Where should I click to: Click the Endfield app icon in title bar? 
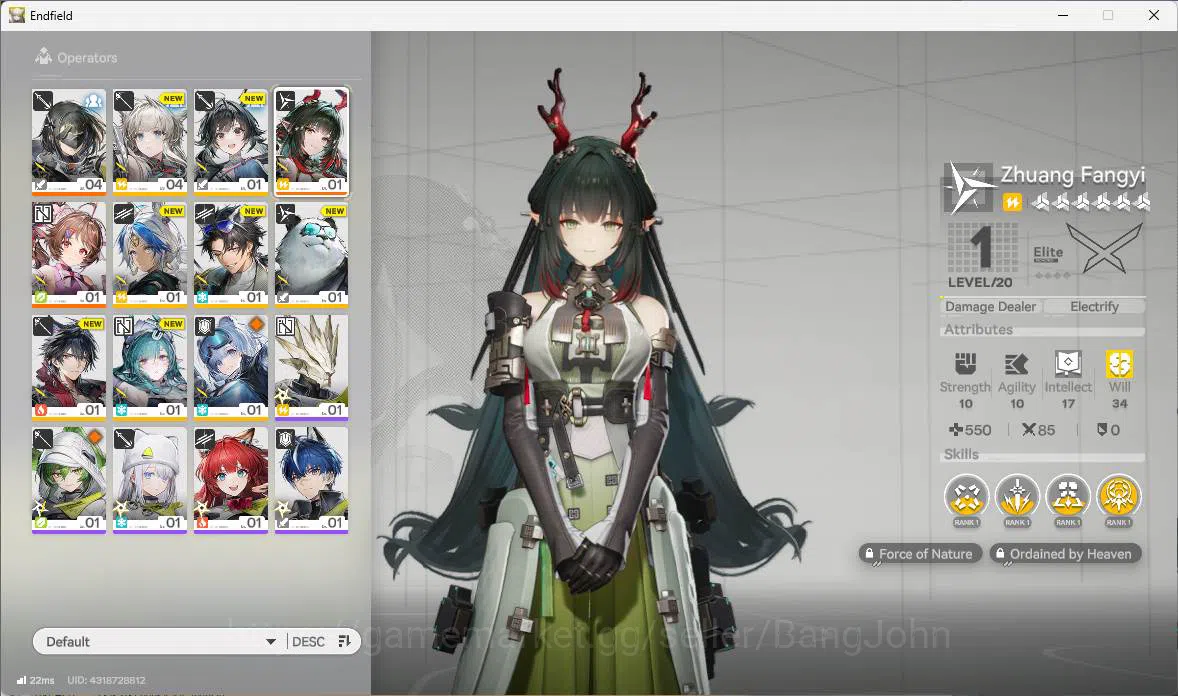pyautogui.click(x=17, y=15)
